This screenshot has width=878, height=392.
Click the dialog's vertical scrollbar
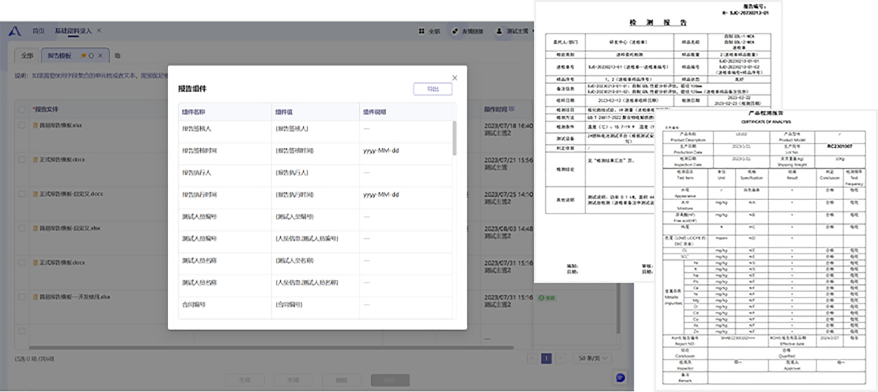pos(454,137)
